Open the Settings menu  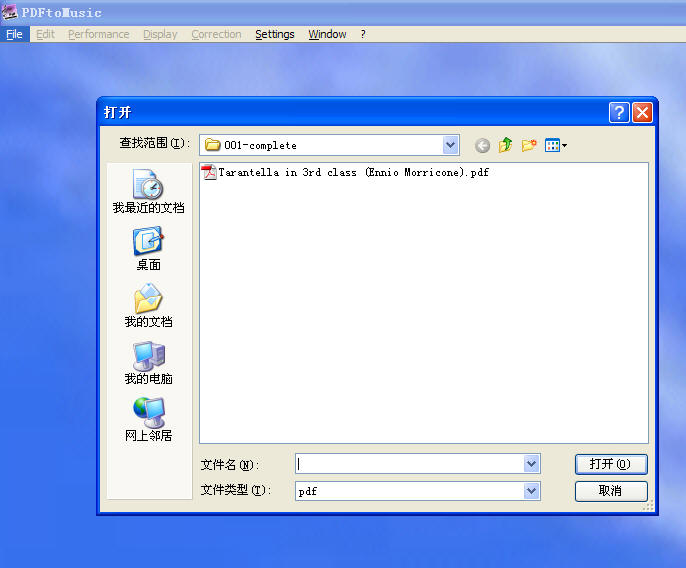[x=275, y=34]
